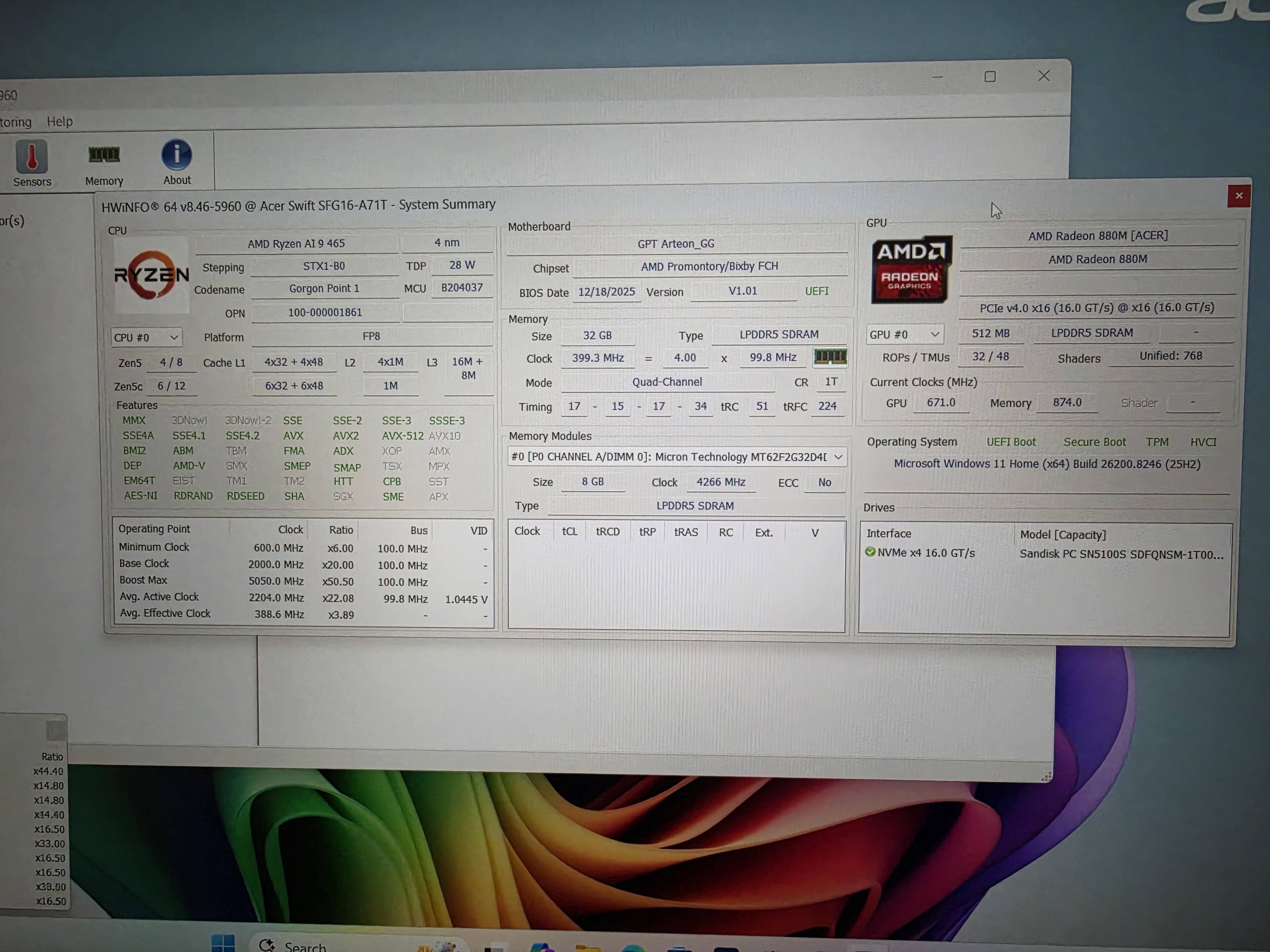
Task: Expand the GPU #0 selector dropdown
Action: click(904, 334)
